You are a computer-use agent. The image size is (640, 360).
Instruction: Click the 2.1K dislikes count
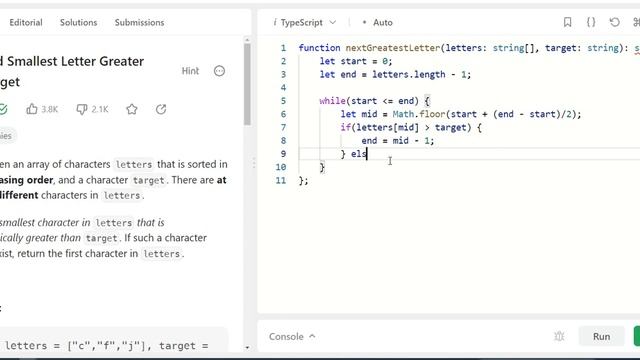click(x=100, y=109)
